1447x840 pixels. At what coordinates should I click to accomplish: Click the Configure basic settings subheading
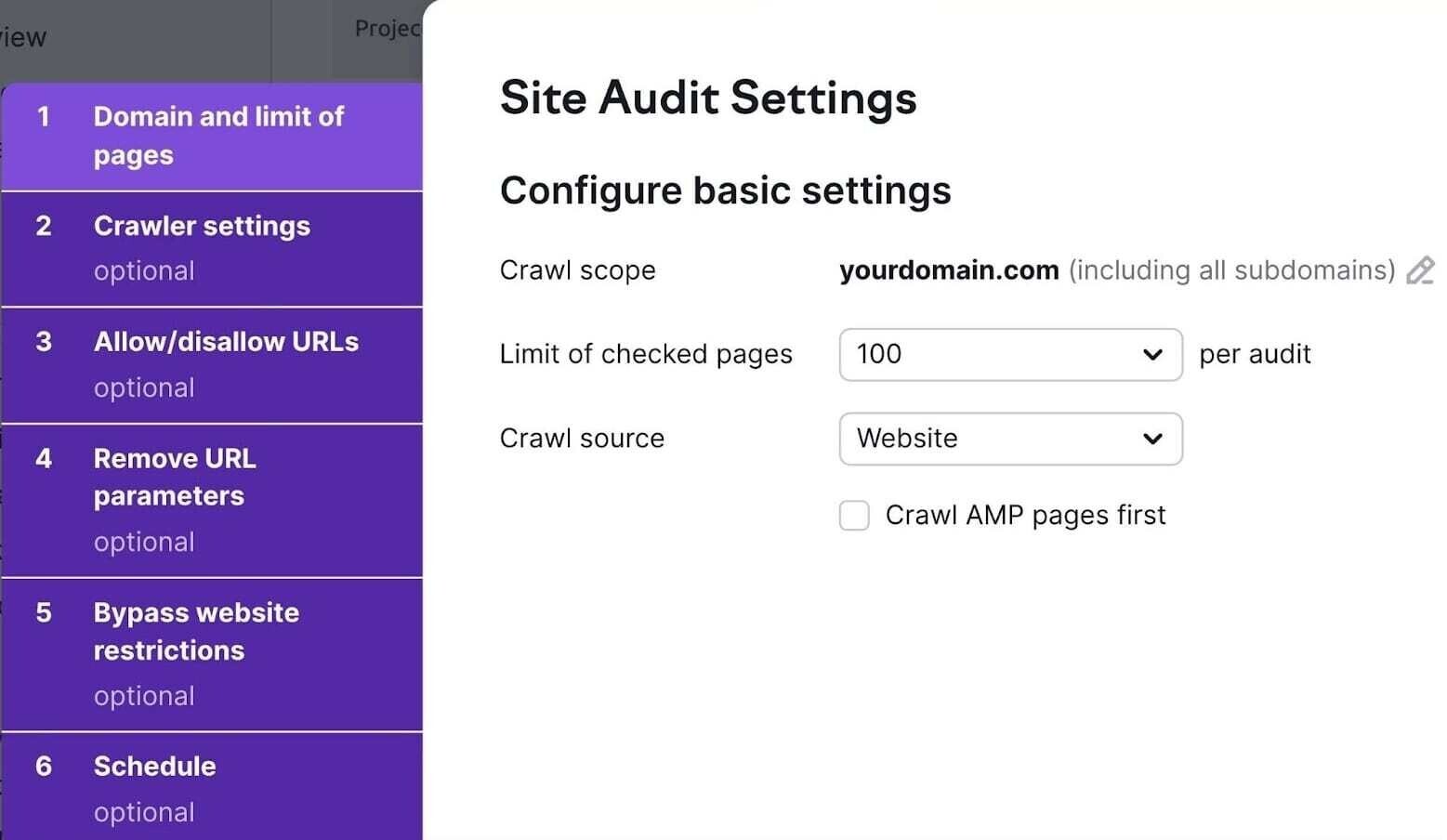(725, 190)
